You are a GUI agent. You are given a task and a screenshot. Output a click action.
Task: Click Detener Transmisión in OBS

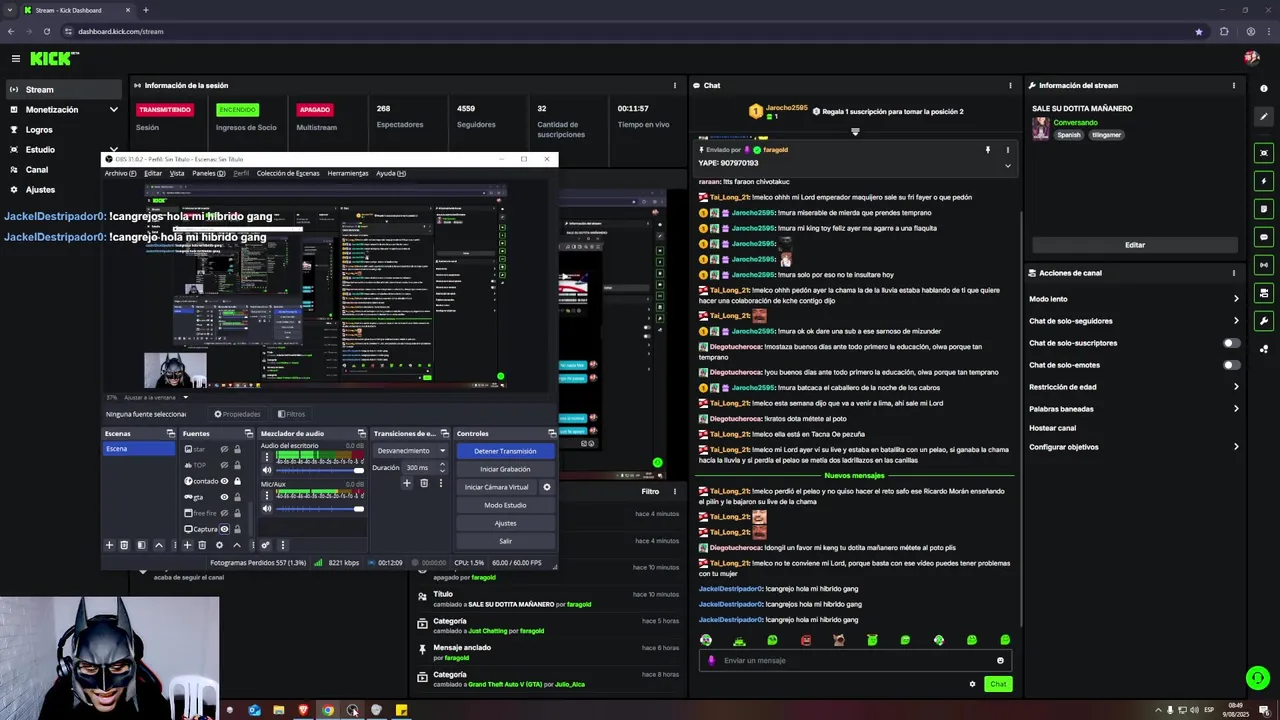coord(505,451)
